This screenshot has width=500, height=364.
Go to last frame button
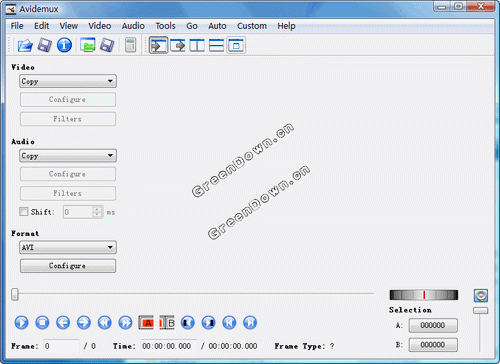click(250, 323)
